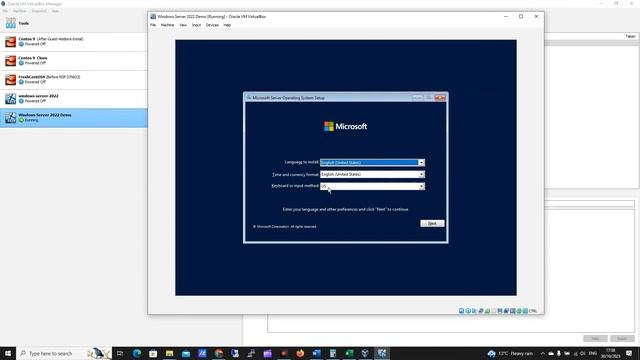Click the recording status icon in VM status bar
Image resolution: width=640 pixels, height=360 pixels.
click(506, 311)
